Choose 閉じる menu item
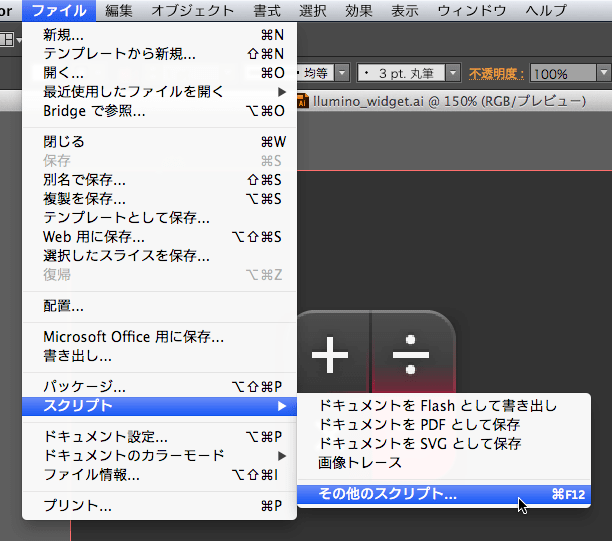Image resolution: width=612 pixels, height=541 pixels. (160, 141)
